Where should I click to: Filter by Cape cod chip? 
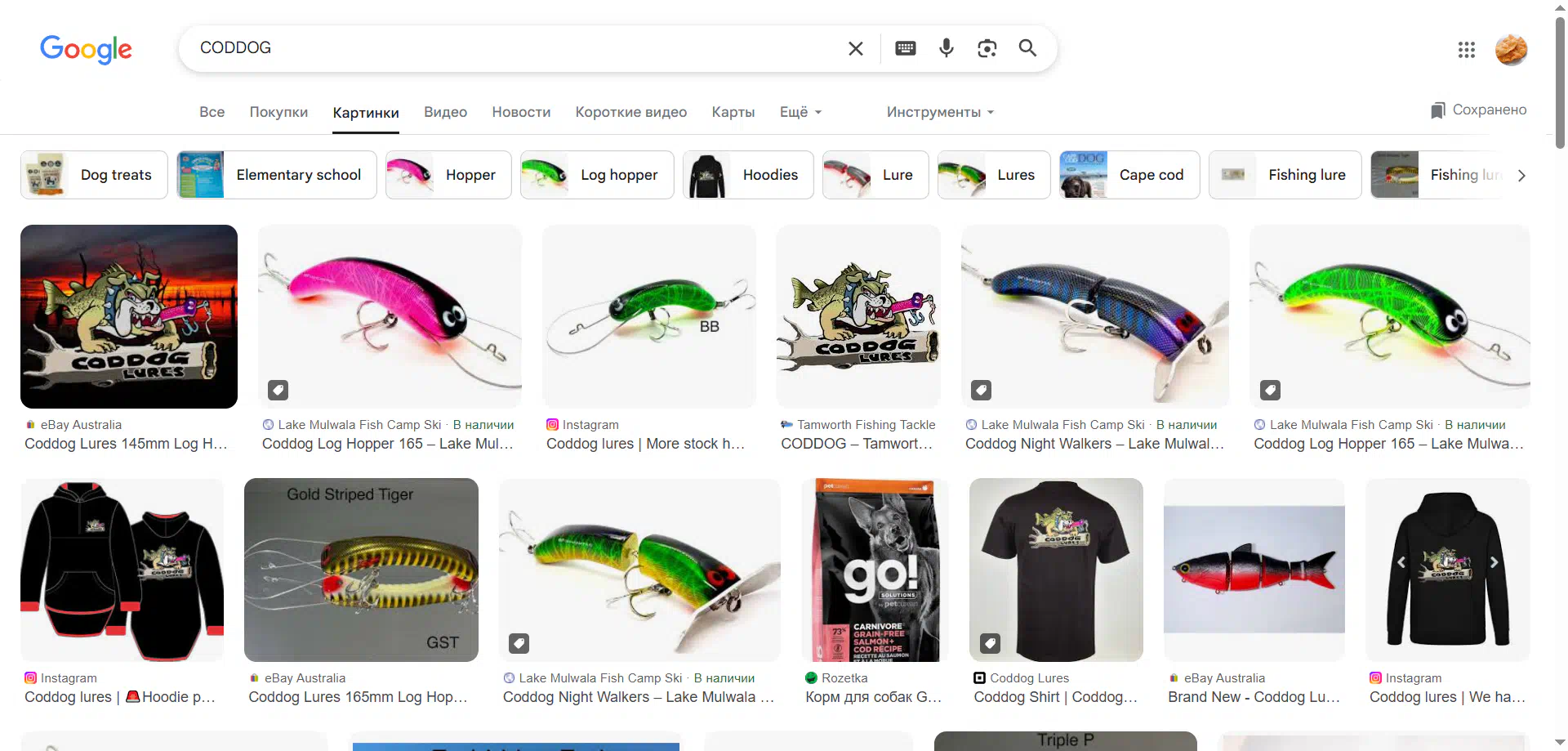pos(1129,175)
